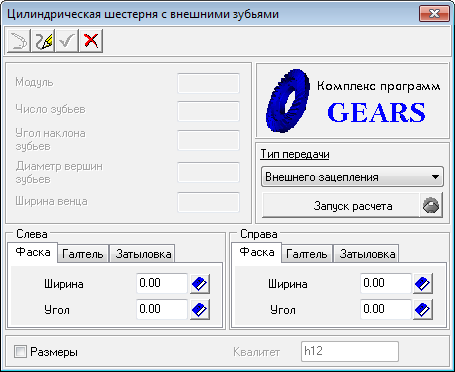Viewport: 455px width, 372px height.
Task: Click the Ширина венца input field
Action: point(208,202)
